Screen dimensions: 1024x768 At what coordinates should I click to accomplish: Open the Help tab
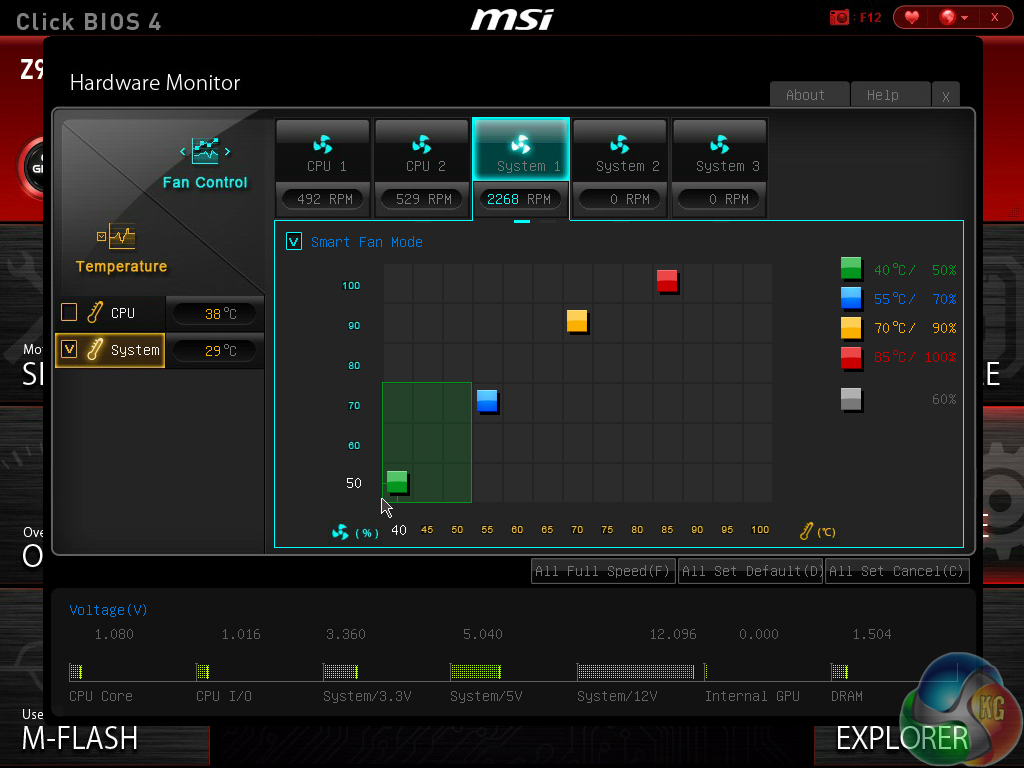[x=891, y=95]
